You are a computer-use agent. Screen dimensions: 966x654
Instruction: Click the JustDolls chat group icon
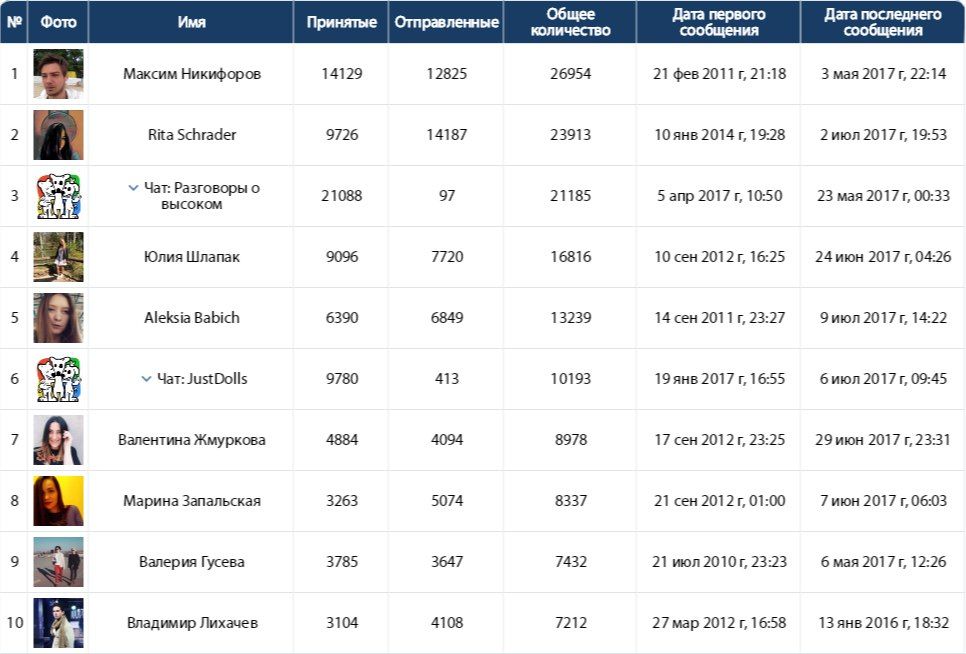(58, 379)
